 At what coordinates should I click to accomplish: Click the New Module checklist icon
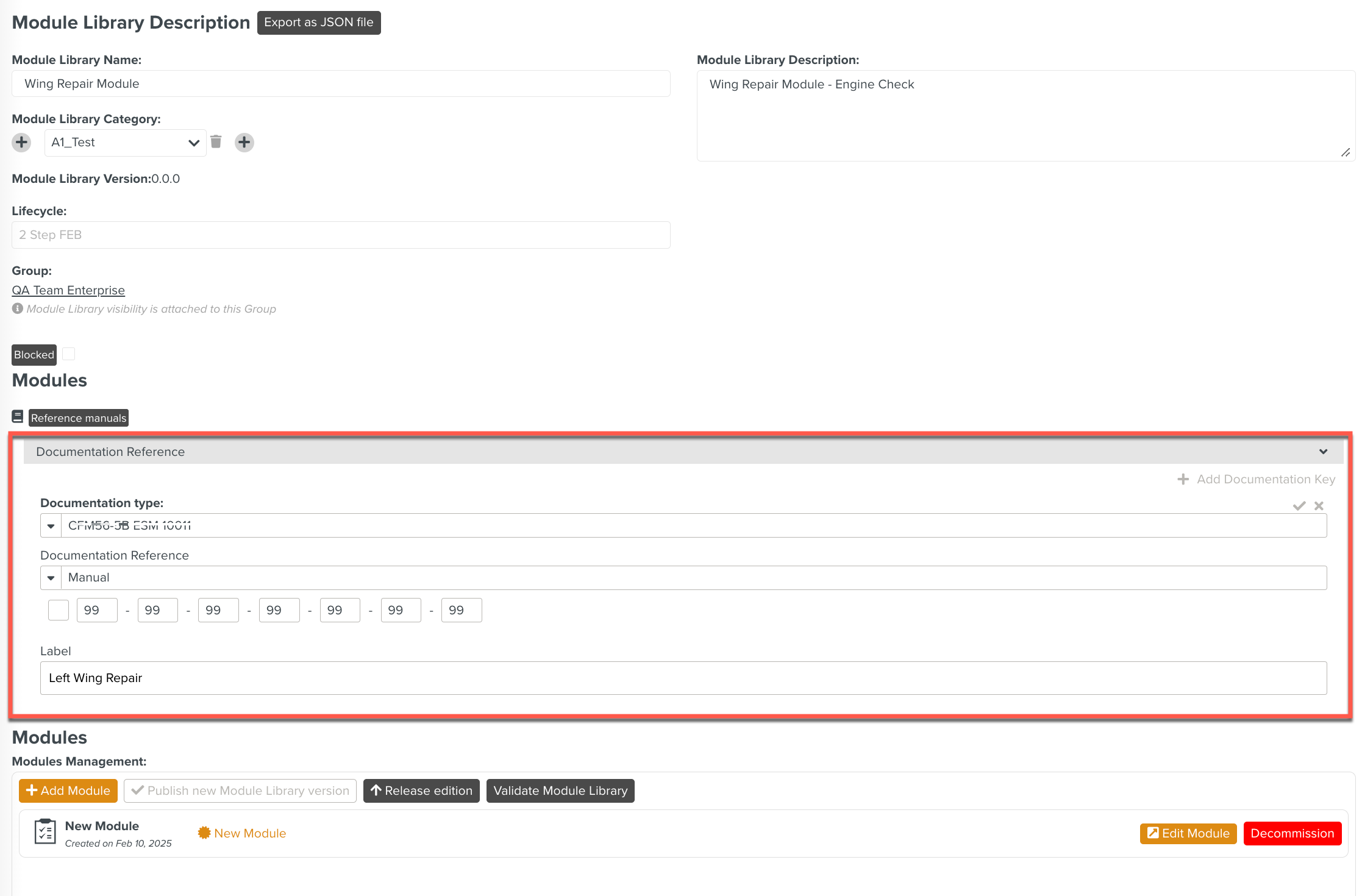45,832
